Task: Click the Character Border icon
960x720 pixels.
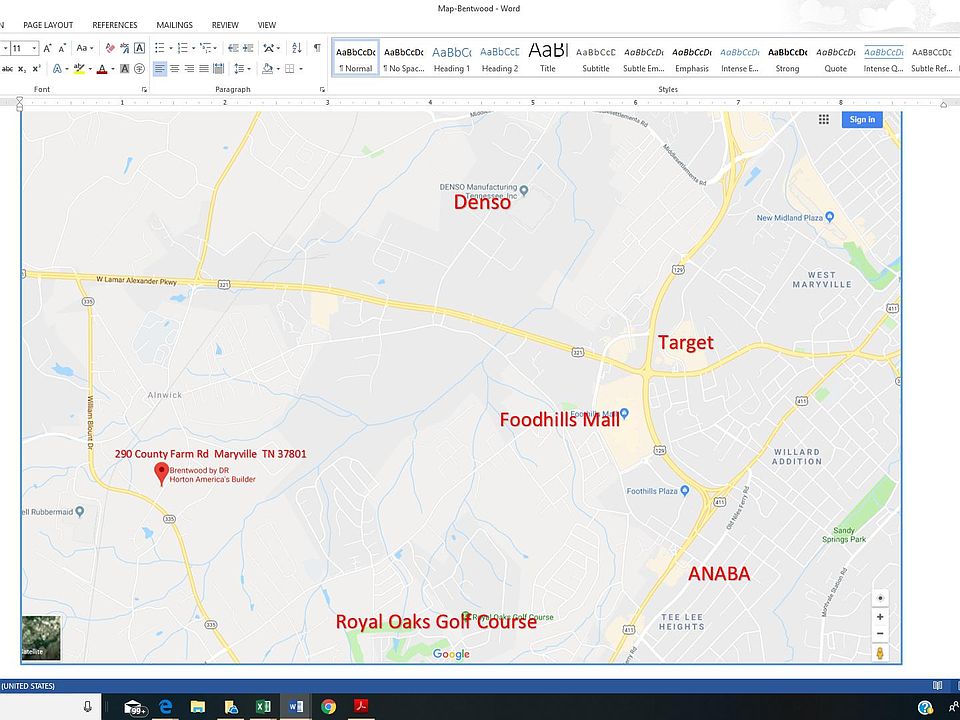Action: tap(140, 48)
